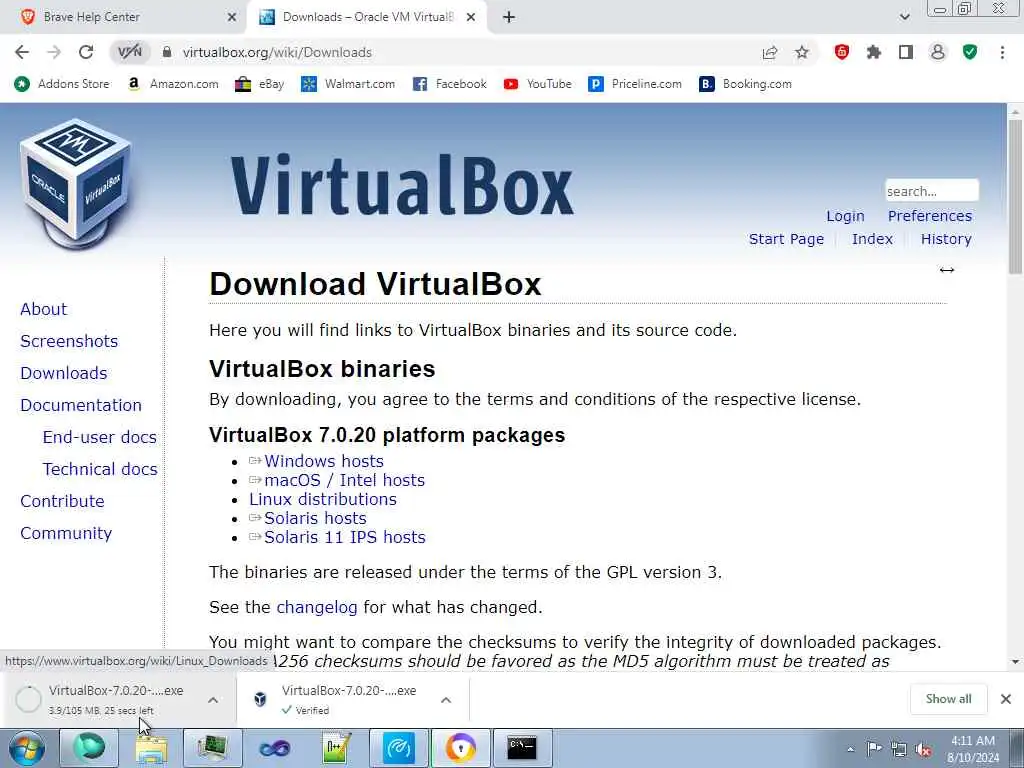The height and width of the screenshot is (768, 1024).
Task: Open the Preferences link
Action: (x=929, y=216)
